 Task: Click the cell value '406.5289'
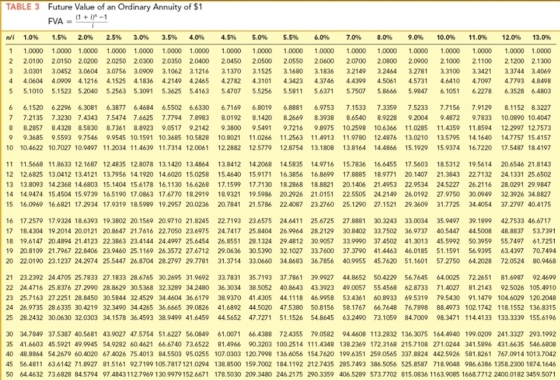(353, 375)
